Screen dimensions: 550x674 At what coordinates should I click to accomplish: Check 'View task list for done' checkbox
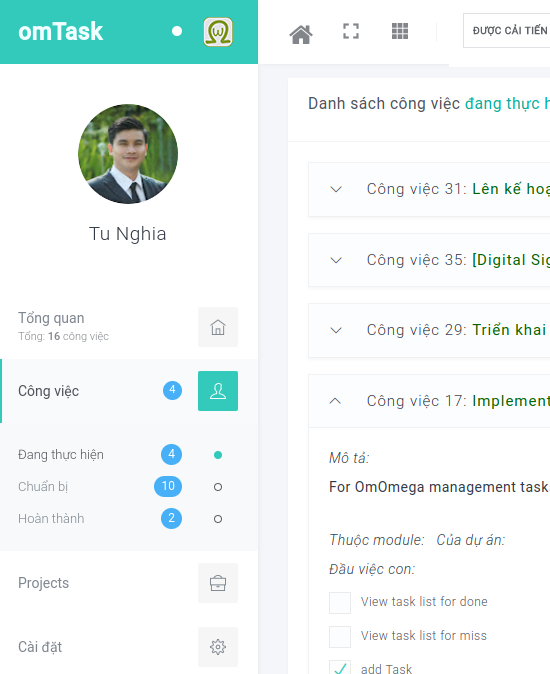coord(340,602)
